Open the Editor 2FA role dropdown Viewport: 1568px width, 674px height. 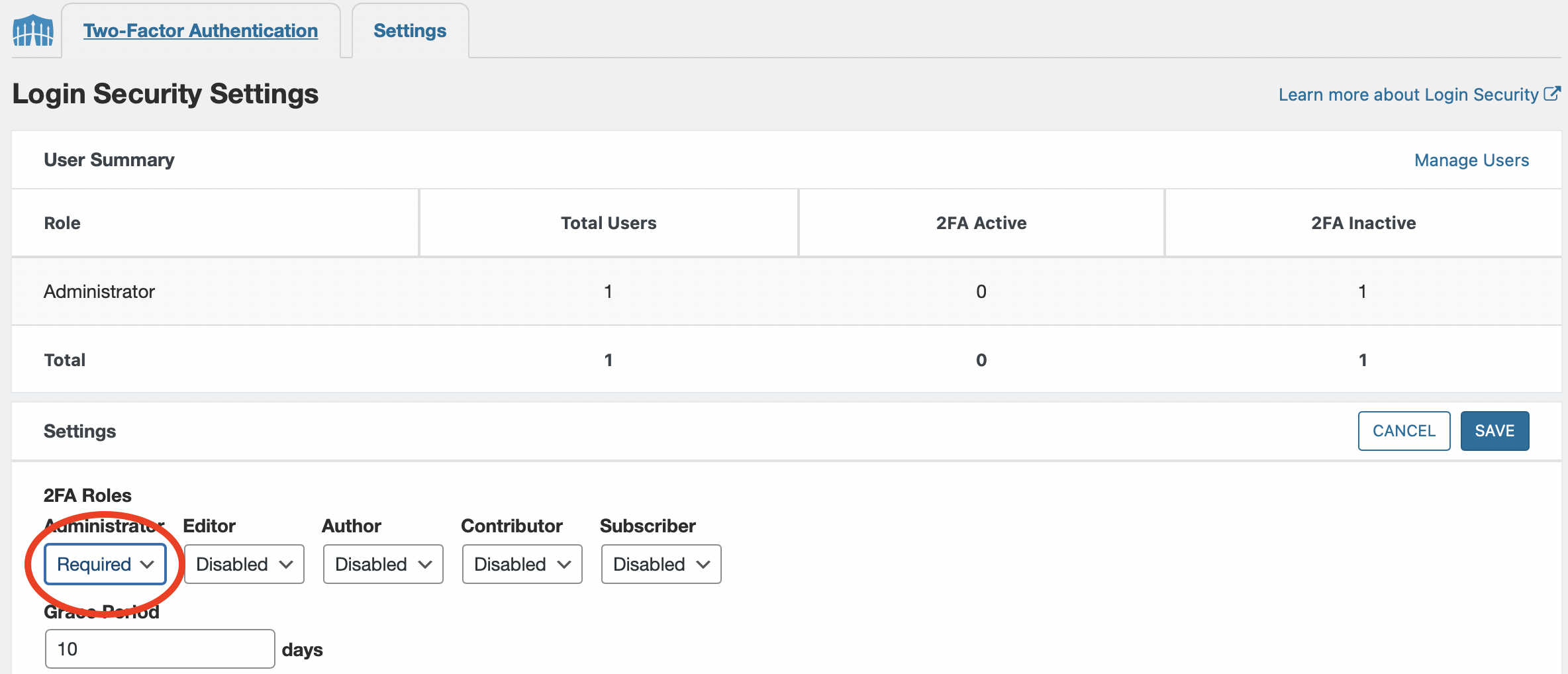pyautogui.click(x=244, y=564)
